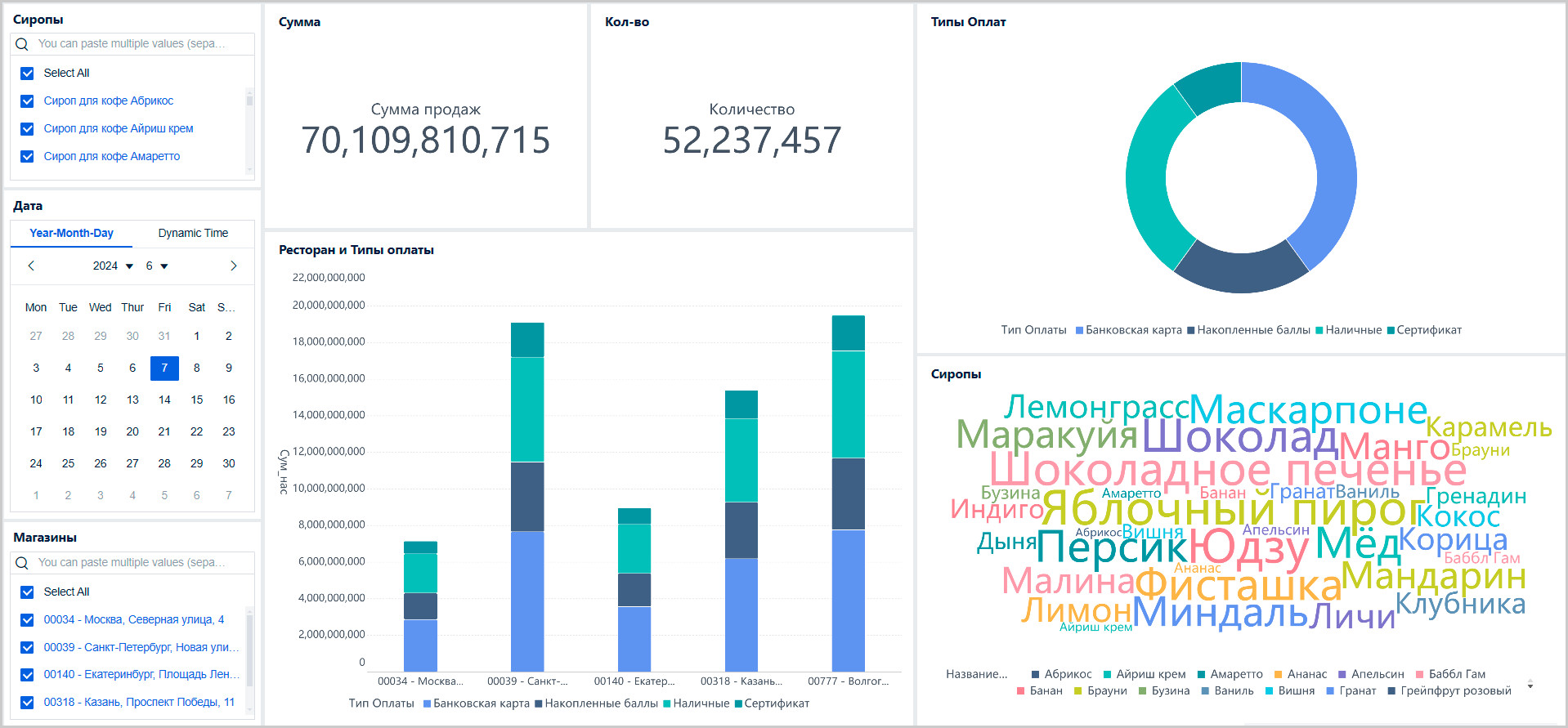Open the month 6 dropdown
This screenshot has height=728, width=1568.
157,266
